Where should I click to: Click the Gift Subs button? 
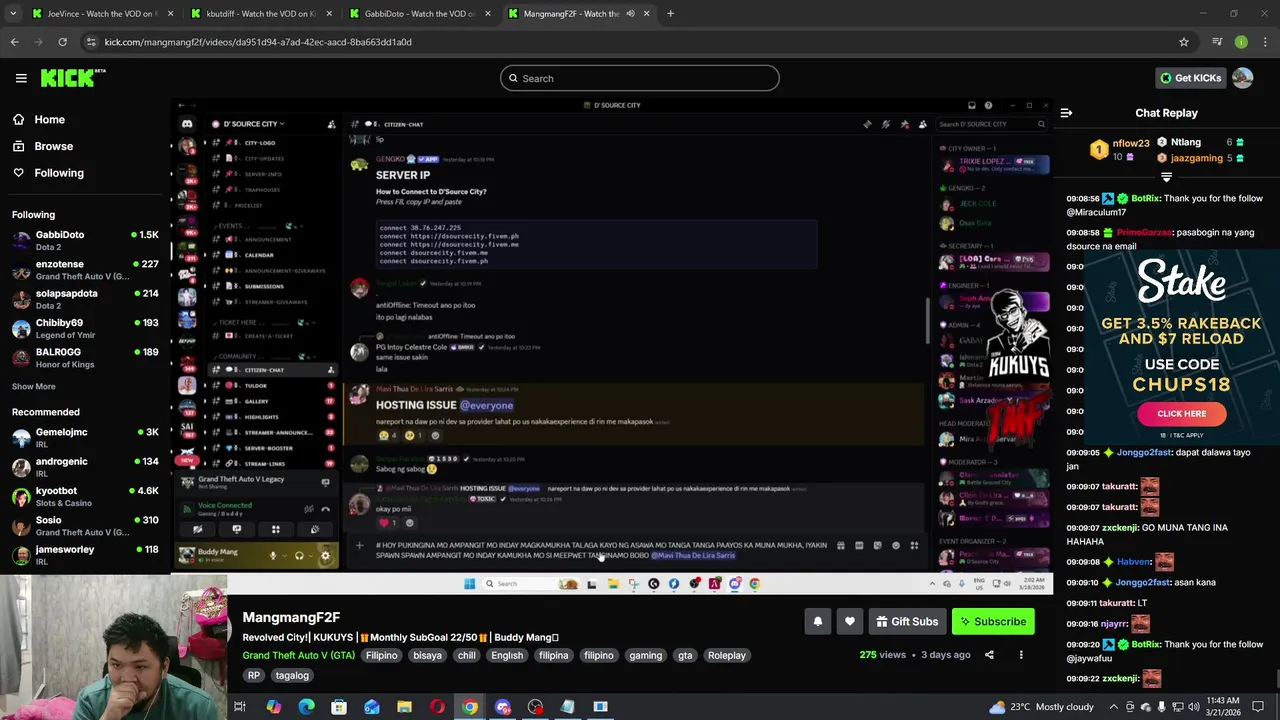pos(906,622)
